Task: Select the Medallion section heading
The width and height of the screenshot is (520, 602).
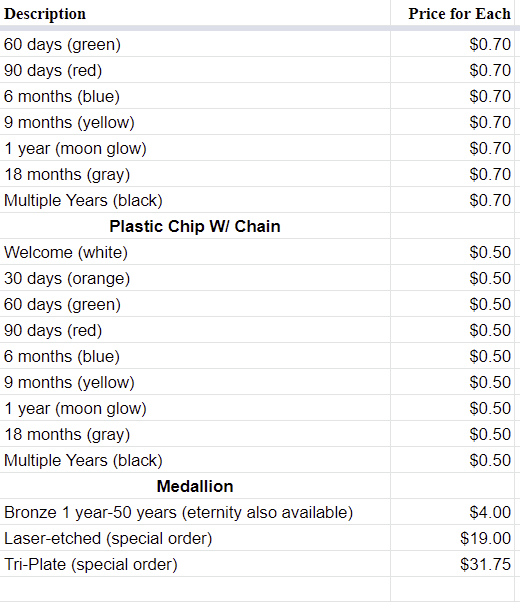Action: [195, 486]
